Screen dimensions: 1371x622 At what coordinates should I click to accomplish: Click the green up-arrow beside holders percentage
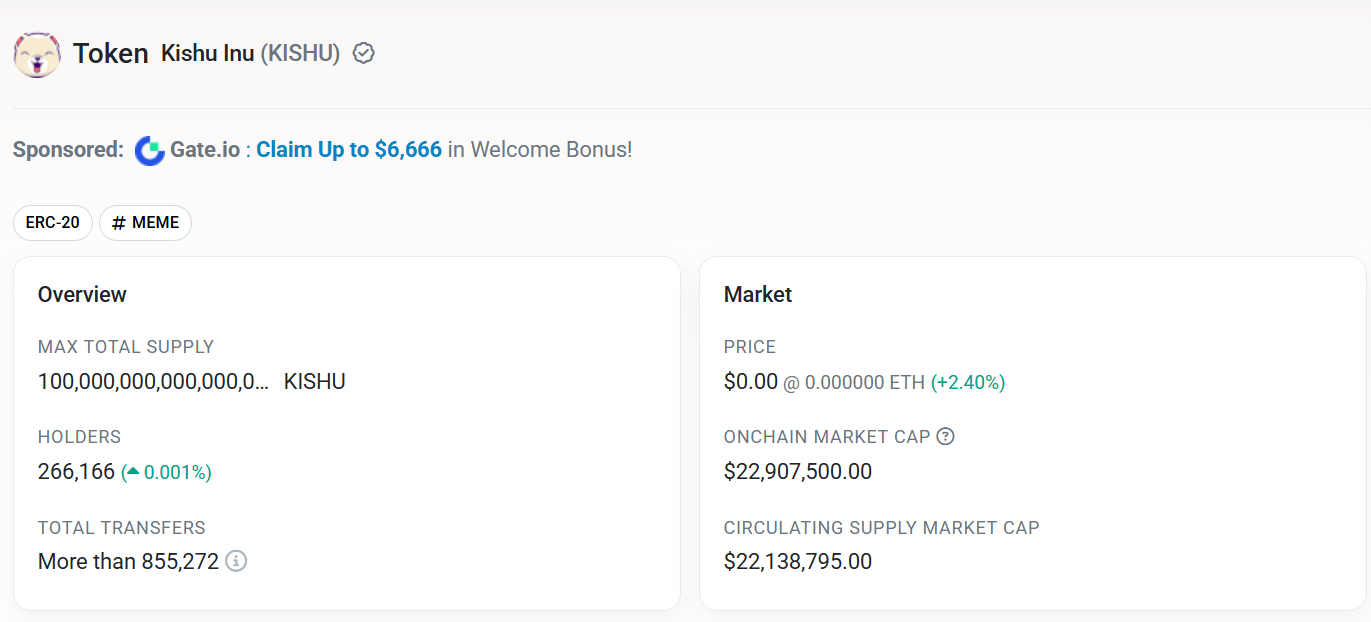point(132,472)
